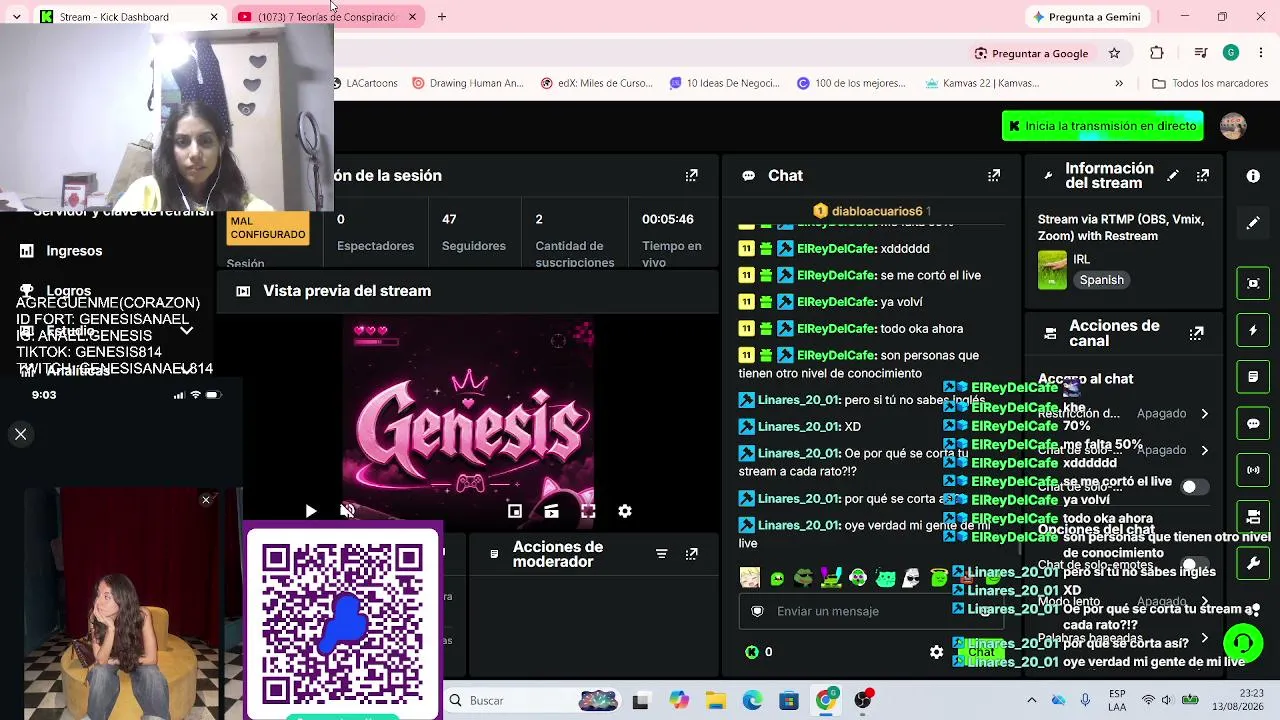Click the broadcast signal icon in the right sidebar
Screen dimensions: 1280x720
1253,470
